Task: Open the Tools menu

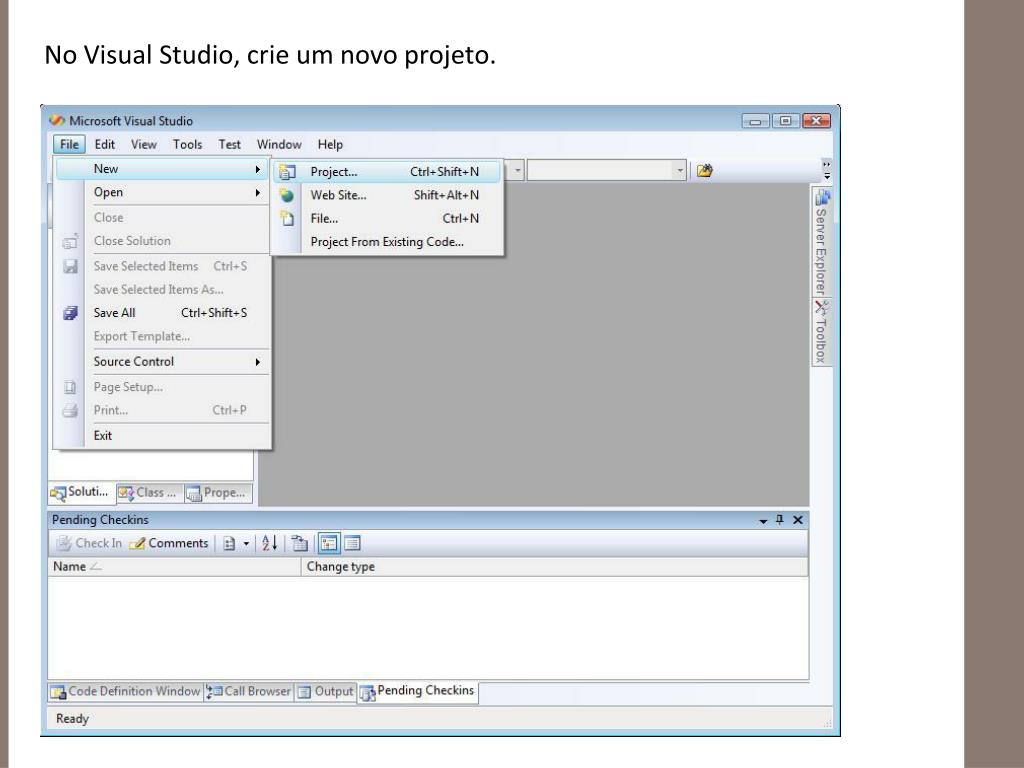Action: (187, 144)
